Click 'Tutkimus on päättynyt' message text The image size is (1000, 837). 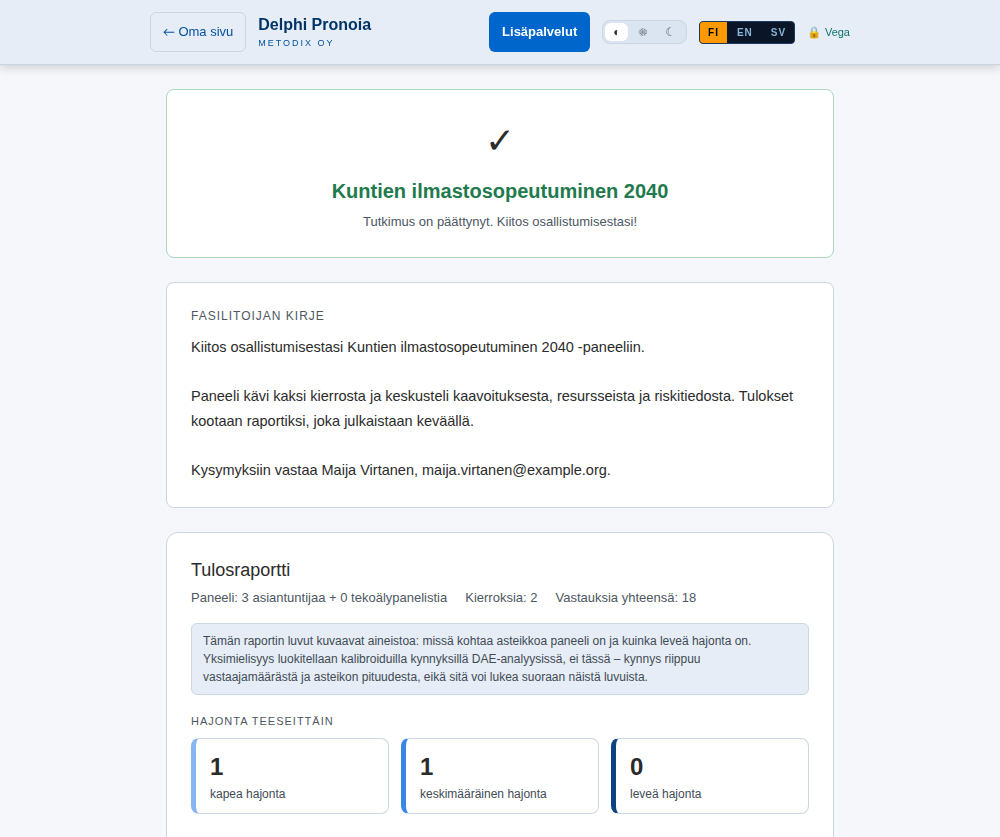pyautogui.click(x=500, y=221)
